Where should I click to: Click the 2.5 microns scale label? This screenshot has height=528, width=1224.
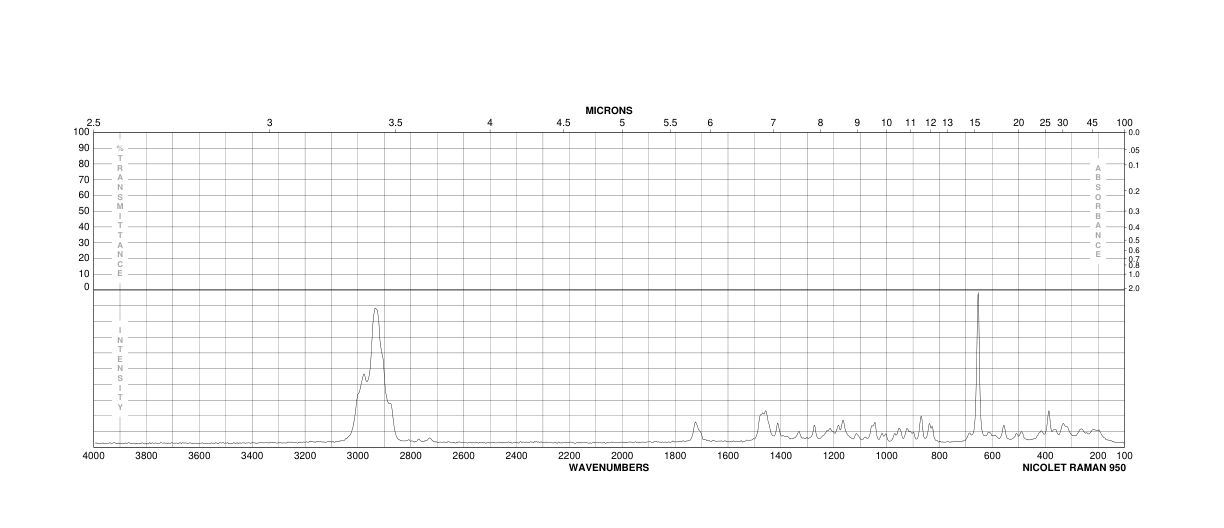tap(93, 122)
